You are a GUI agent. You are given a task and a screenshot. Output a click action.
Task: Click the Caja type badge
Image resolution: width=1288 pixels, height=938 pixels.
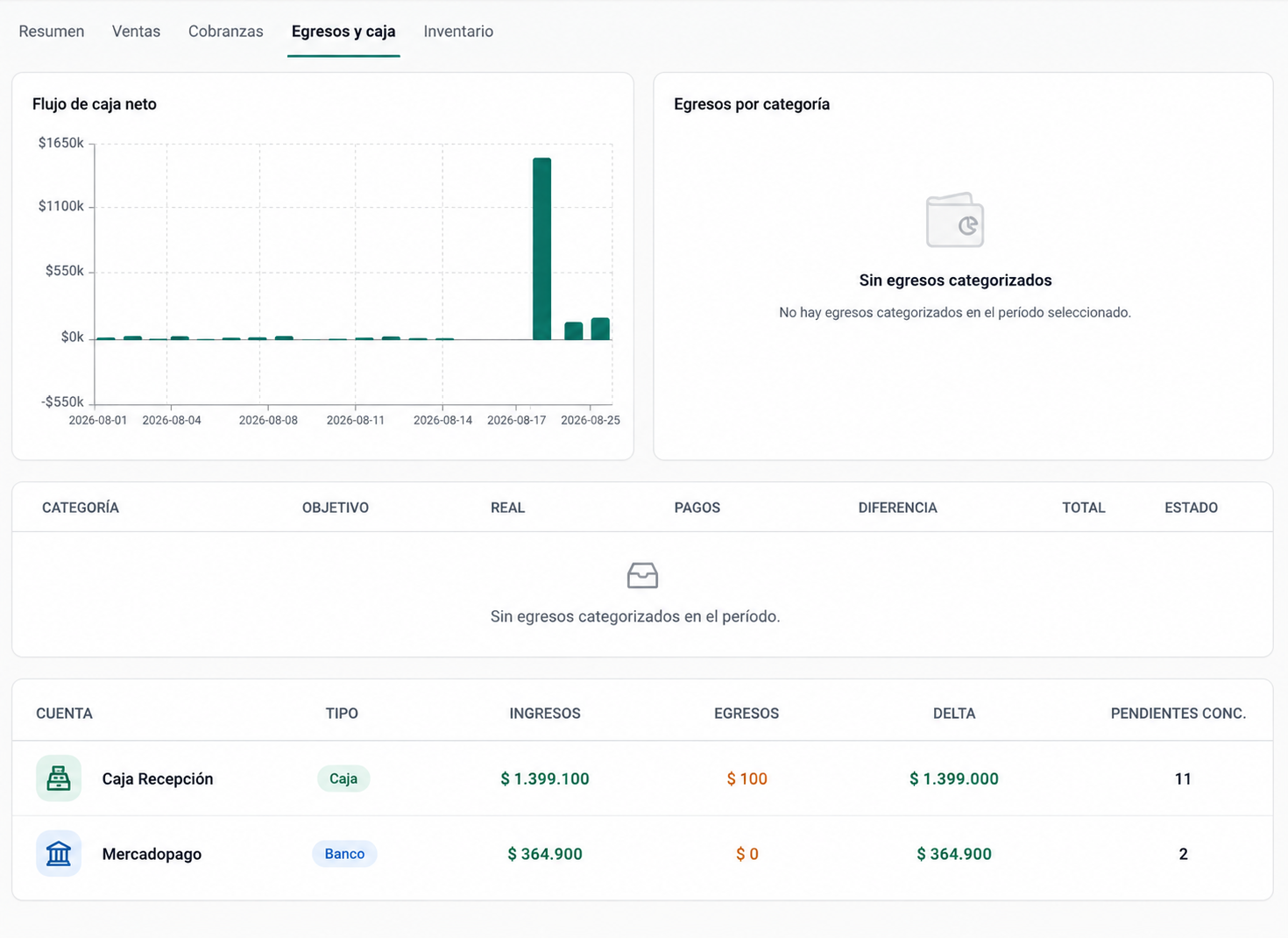pyautogui.click(x=343, y=778)
